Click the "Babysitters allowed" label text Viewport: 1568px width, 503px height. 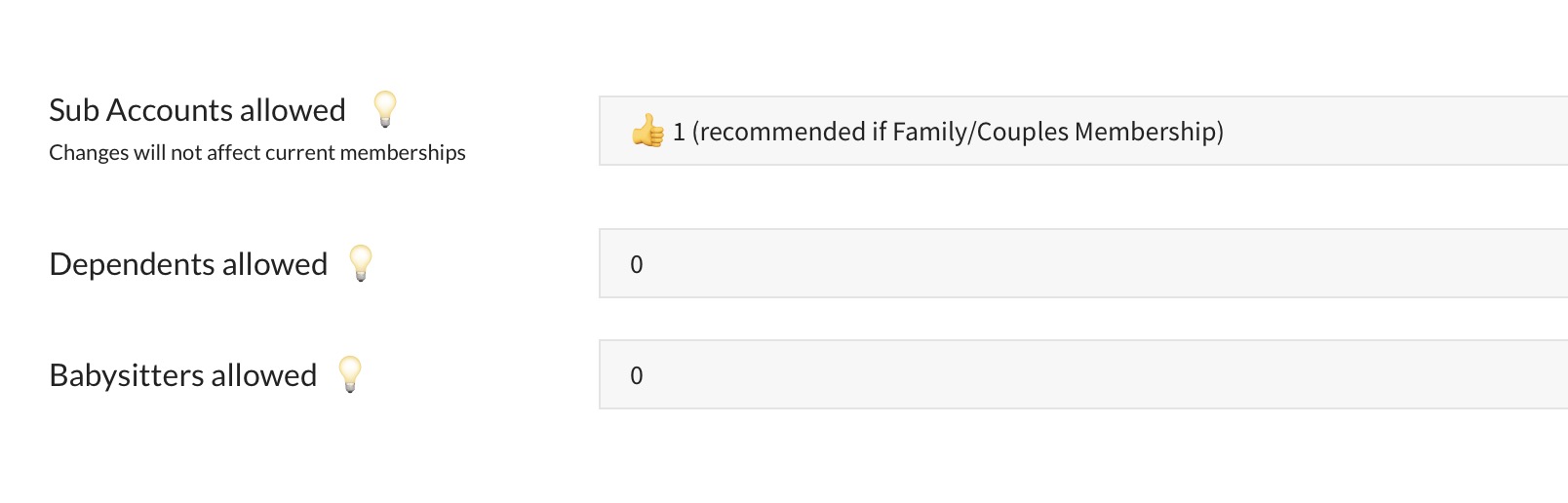(x=183, y=375)
